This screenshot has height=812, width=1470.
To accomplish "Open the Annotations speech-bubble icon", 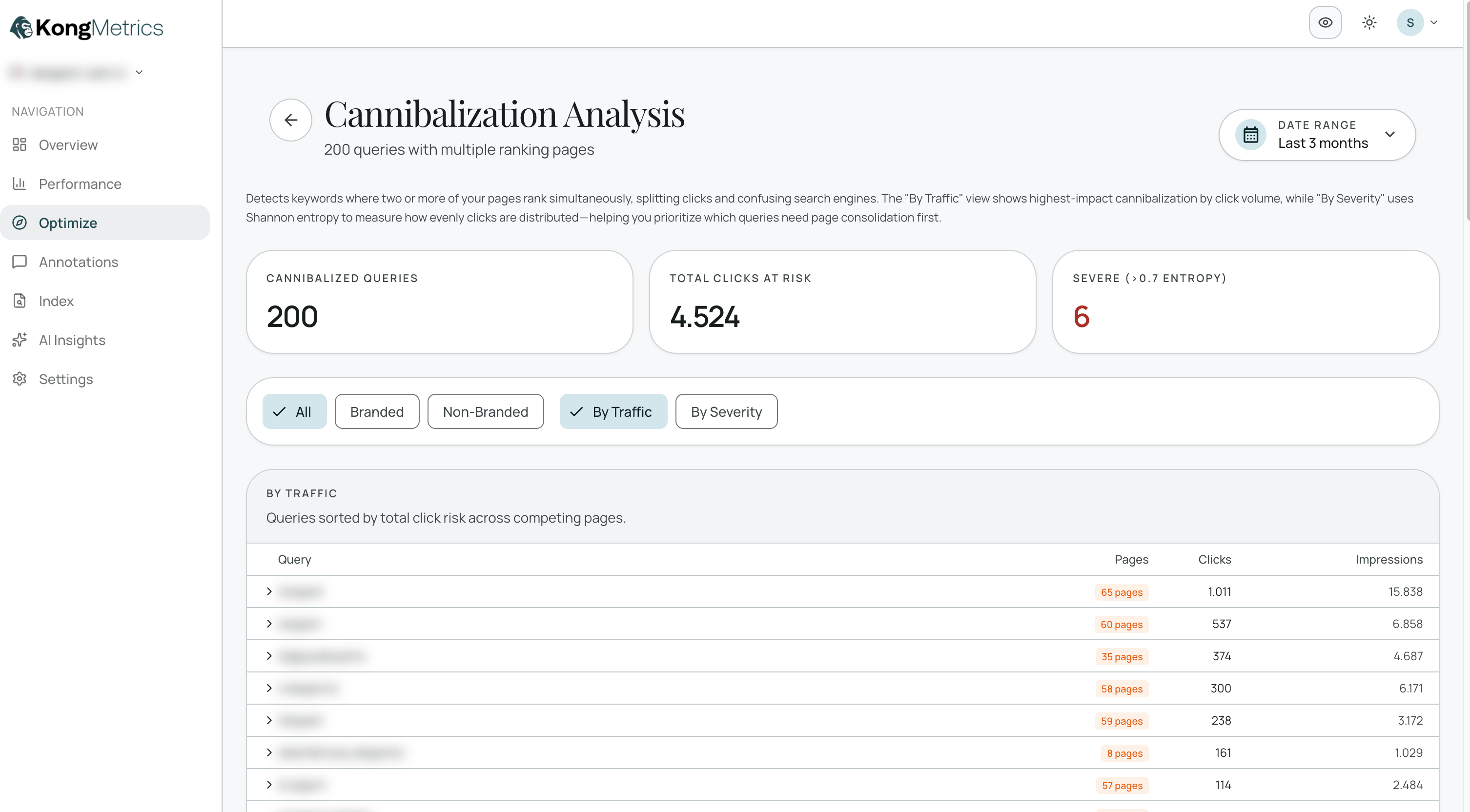I will click(x=20, y=262).
